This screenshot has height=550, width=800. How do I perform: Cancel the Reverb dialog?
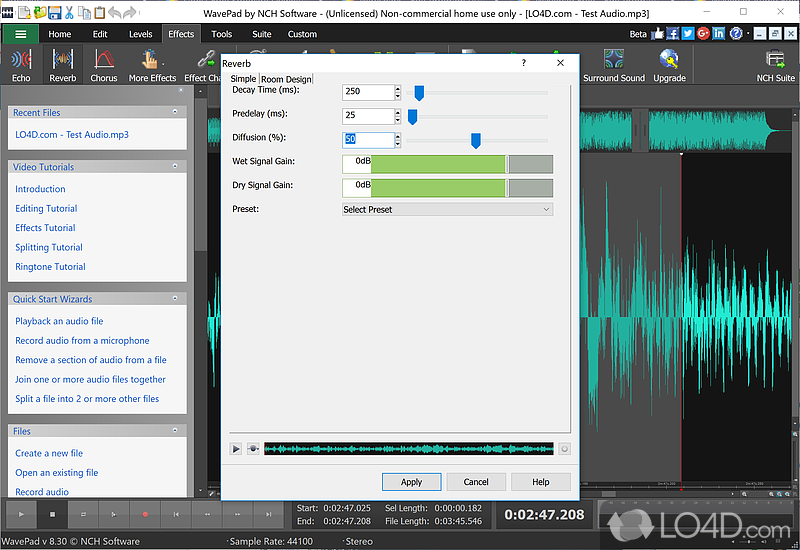click(x=476, y=481)
